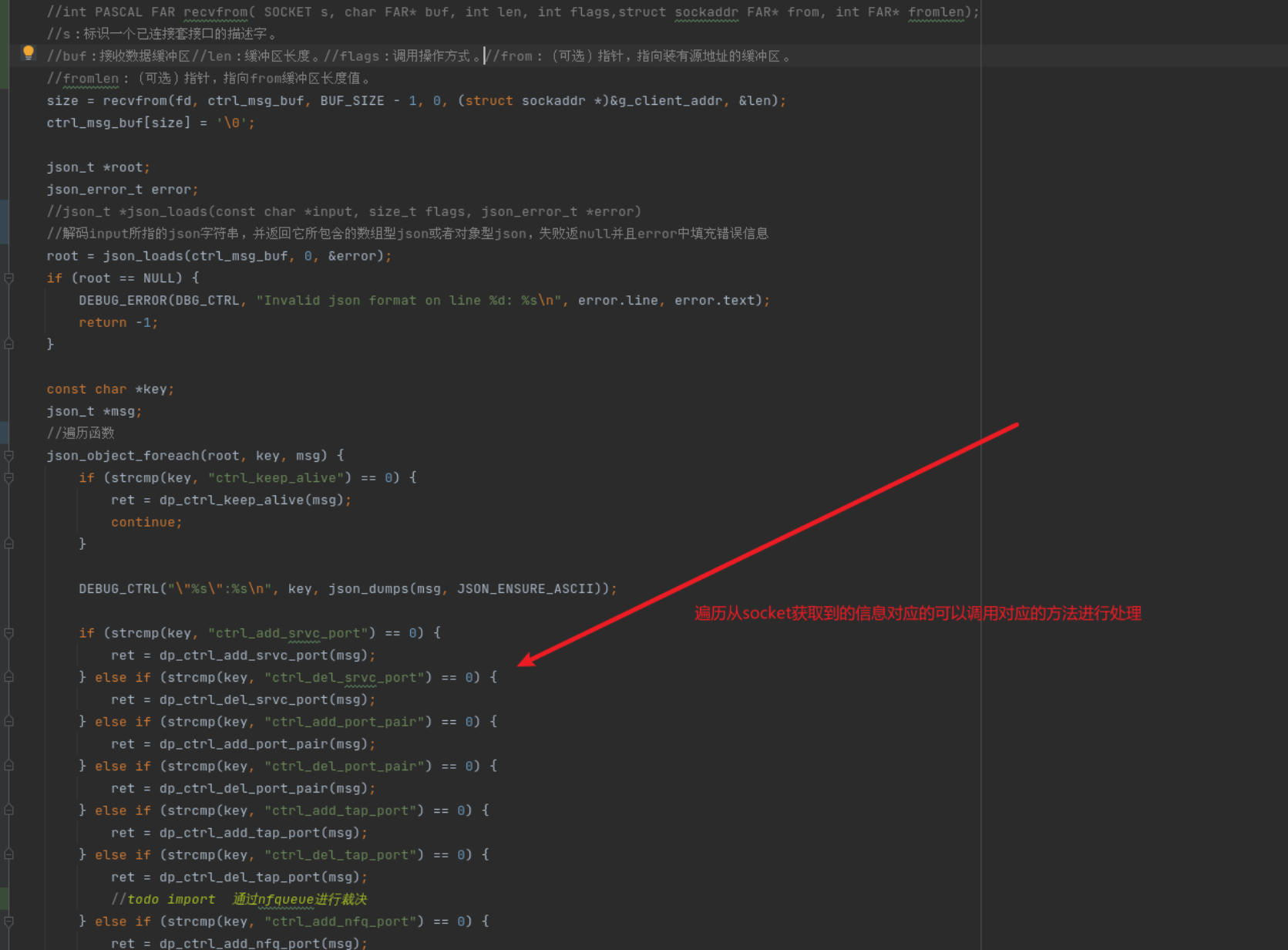Fold the ctrl_del_port_pair else-if block
Viewport: 1288px width, 950px height.
coord(9,766)
